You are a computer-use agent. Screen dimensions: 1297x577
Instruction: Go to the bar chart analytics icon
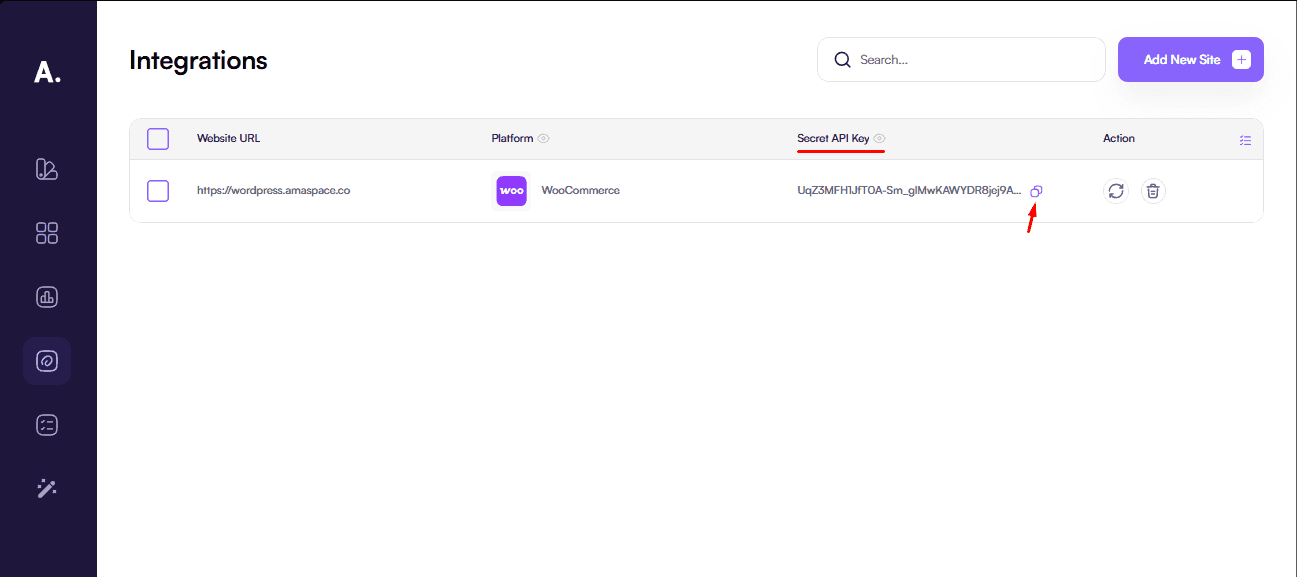click(x=47, y=297)
